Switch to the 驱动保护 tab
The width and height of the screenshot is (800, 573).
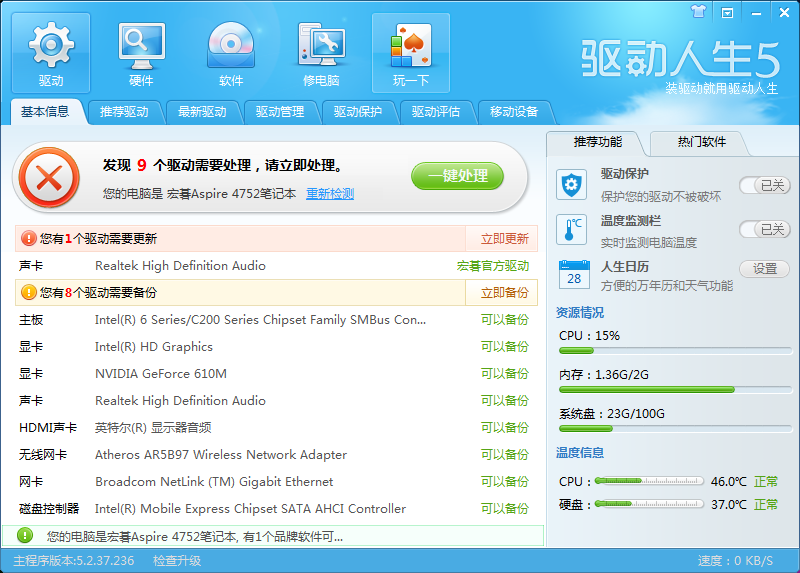point(358,112)
